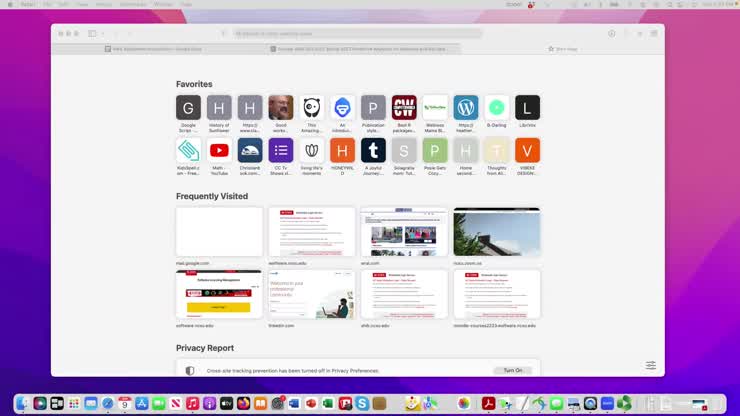This screenshot has height=416, width=740.
Task: Open the moodle-courses2223 wolfware thumbnail
Action: [496, 294]
